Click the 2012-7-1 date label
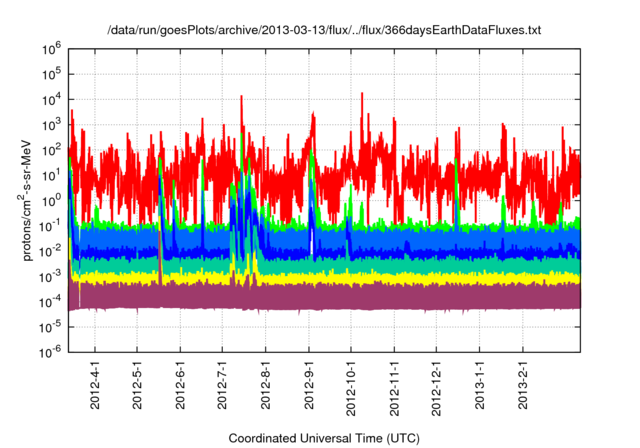Image resolution: width=640 pixels, height=448 pixels. (222, 385)
